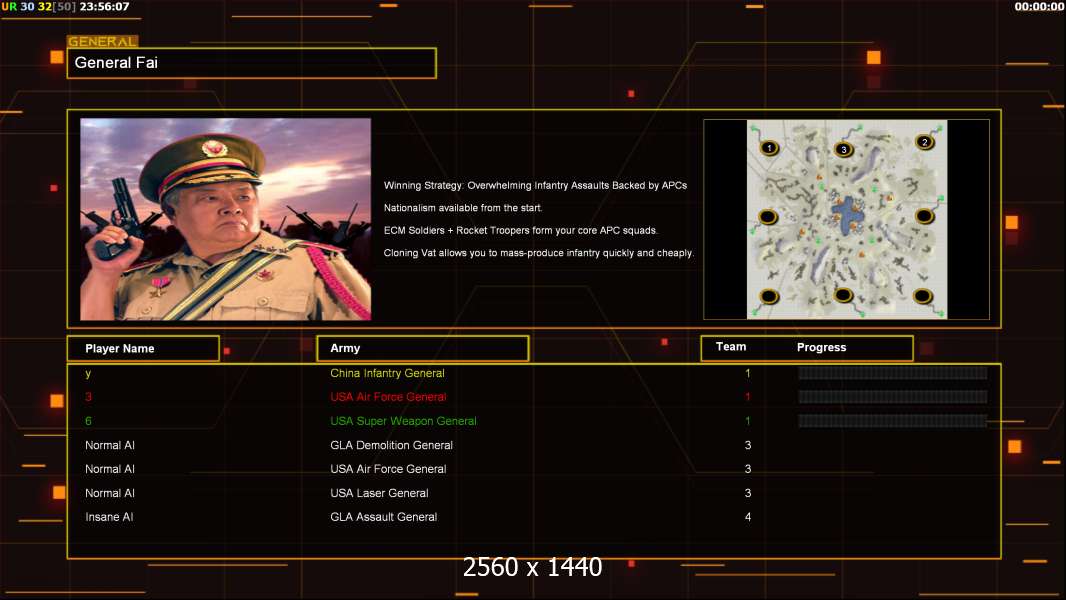Click the Nationalism available from the start line
The image size is (1066, 600).
click(x=463, y=208)
